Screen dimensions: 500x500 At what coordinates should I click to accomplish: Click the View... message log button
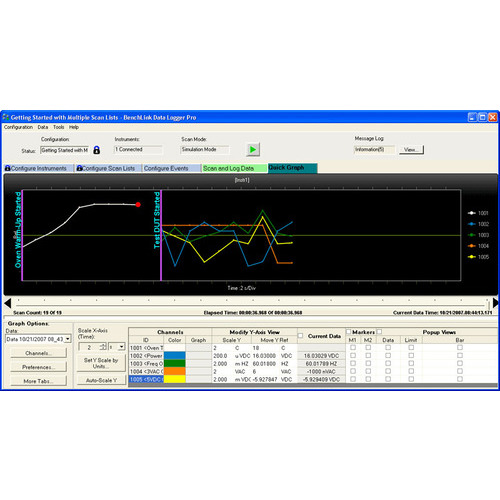pyautogui.click(x=411, y=150)
